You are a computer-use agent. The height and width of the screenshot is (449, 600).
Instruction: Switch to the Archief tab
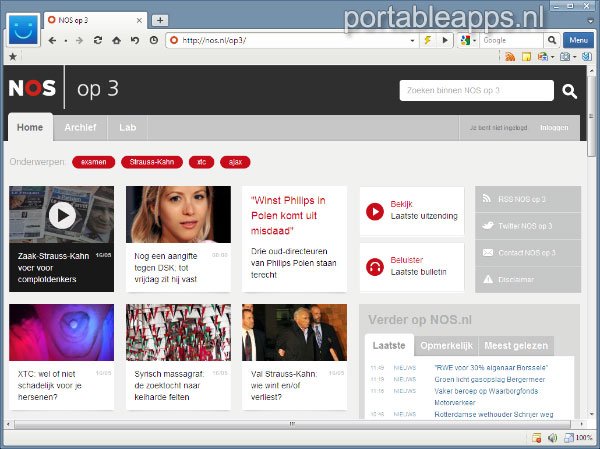tap(80, 127)
